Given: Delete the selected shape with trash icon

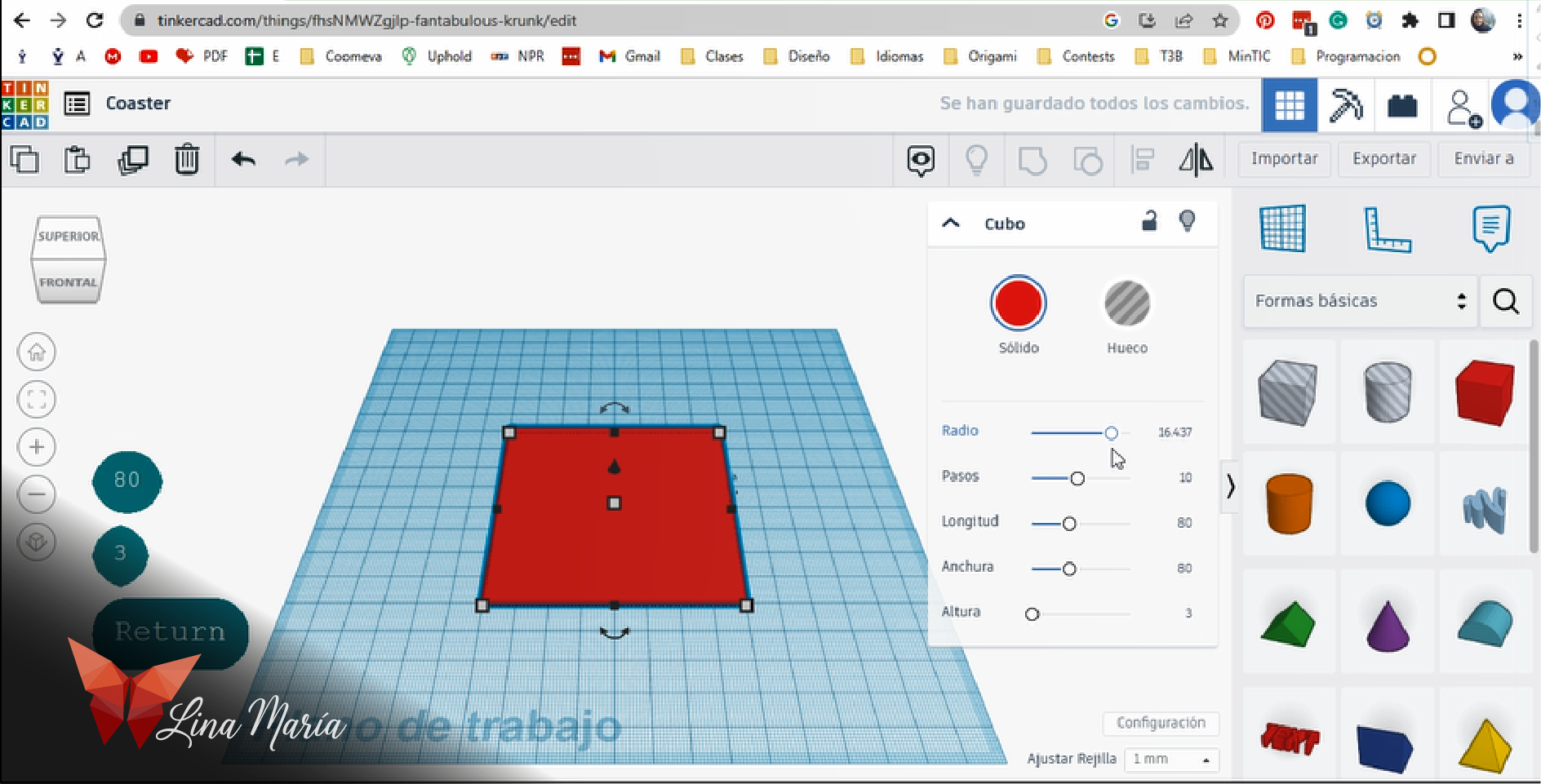Looking at the screenshot, I should point(187,159).
